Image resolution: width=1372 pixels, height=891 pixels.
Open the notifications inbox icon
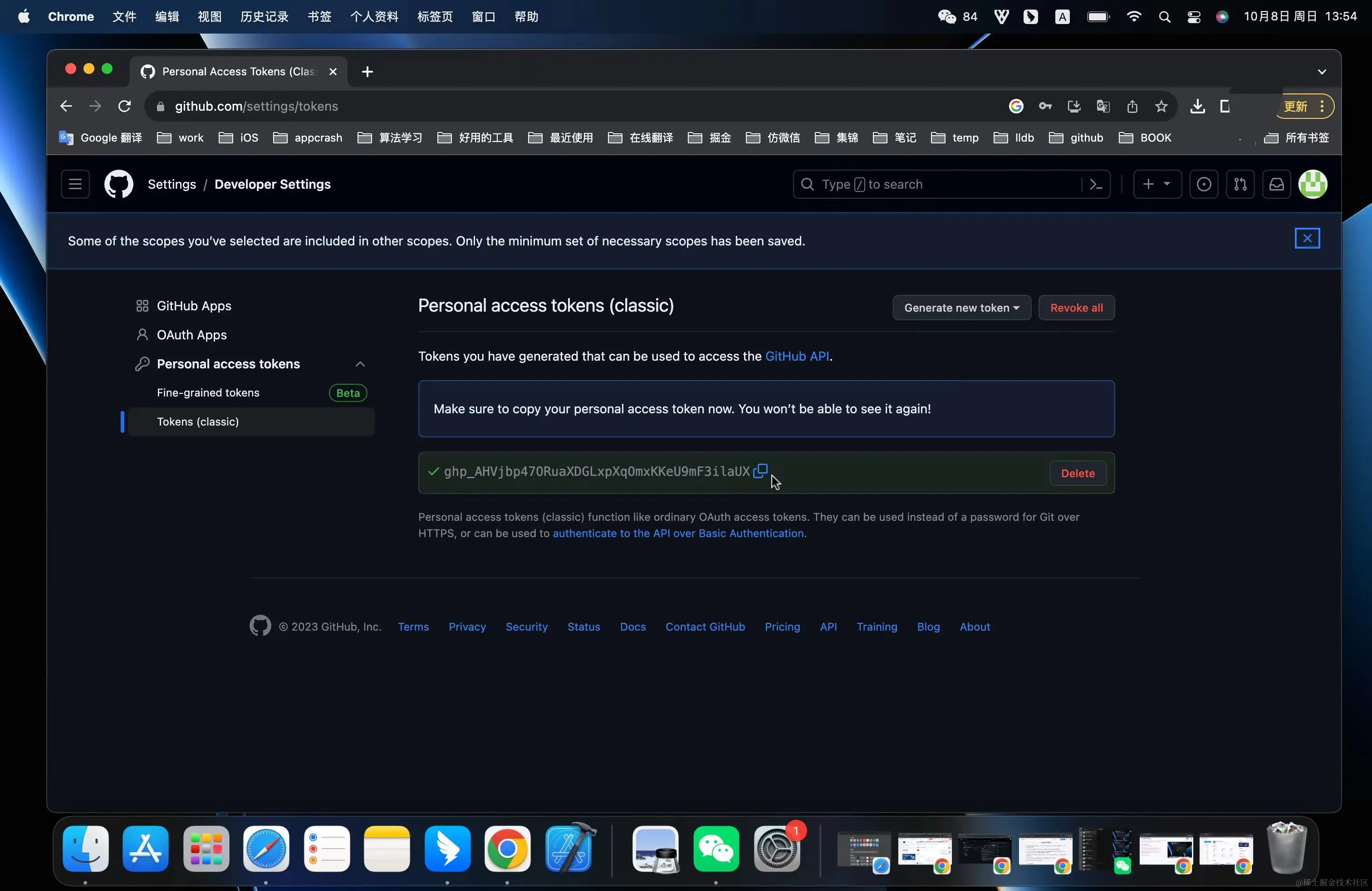tap(1276, 185)
